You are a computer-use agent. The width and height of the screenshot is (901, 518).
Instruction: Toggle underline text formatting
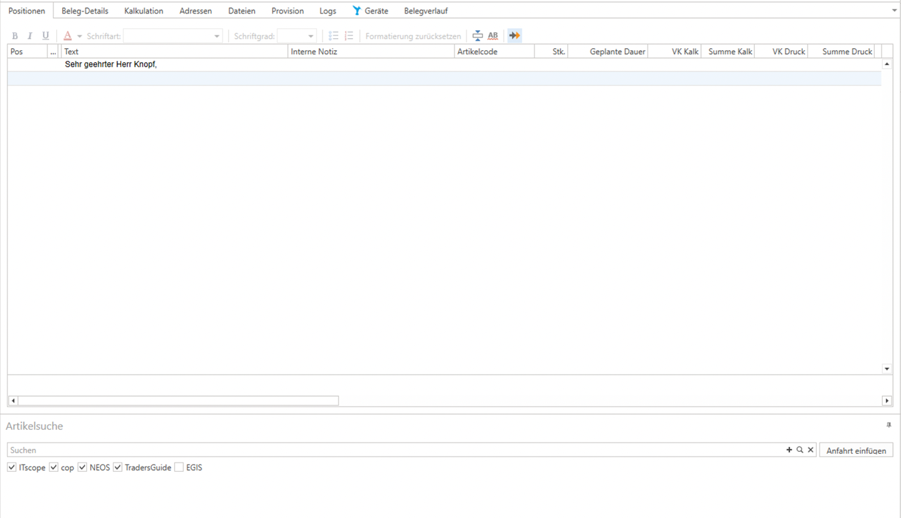(45, 36)
